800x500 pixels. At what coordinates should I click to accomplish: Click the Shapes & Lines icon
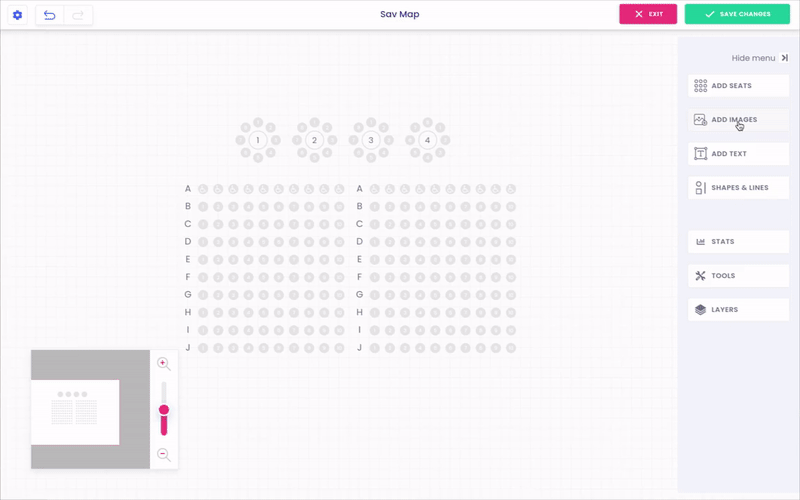pos(701,188)
